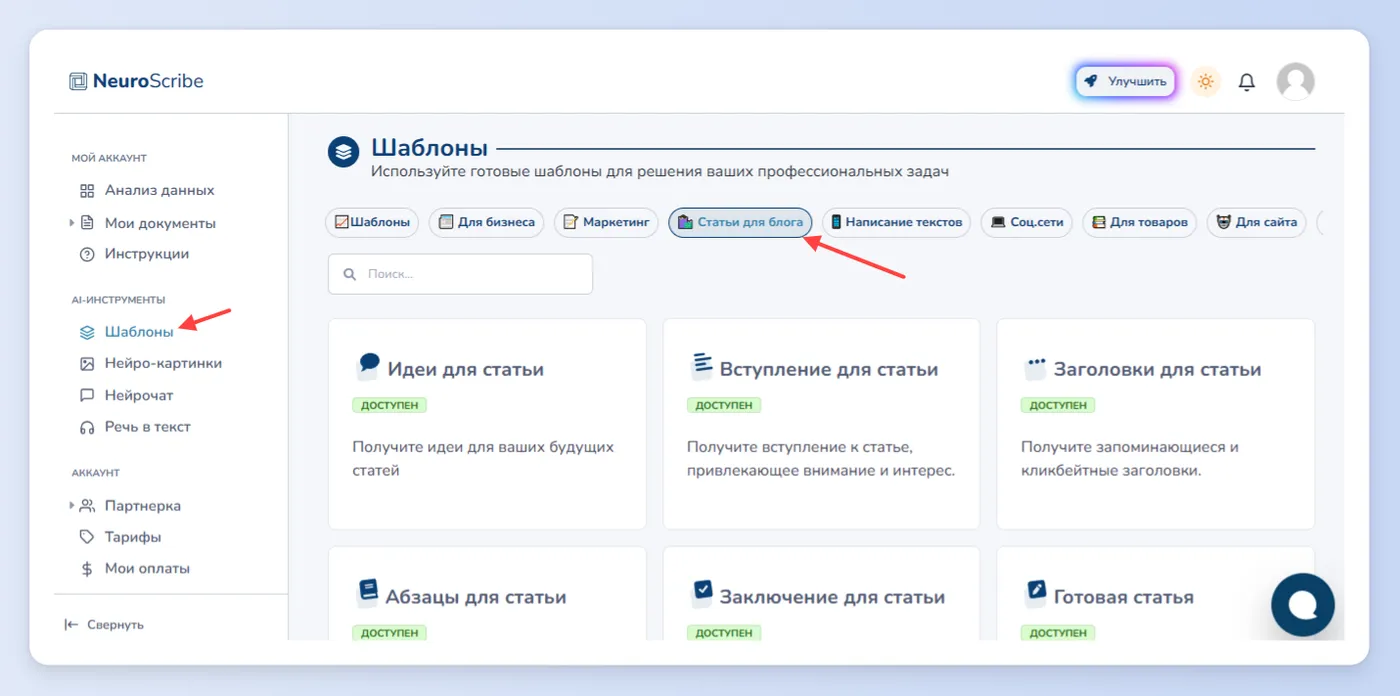Viewport: 1400px width, 696px height.
Task: Open the Идеи для статьи template card
Action: (487, 424)
